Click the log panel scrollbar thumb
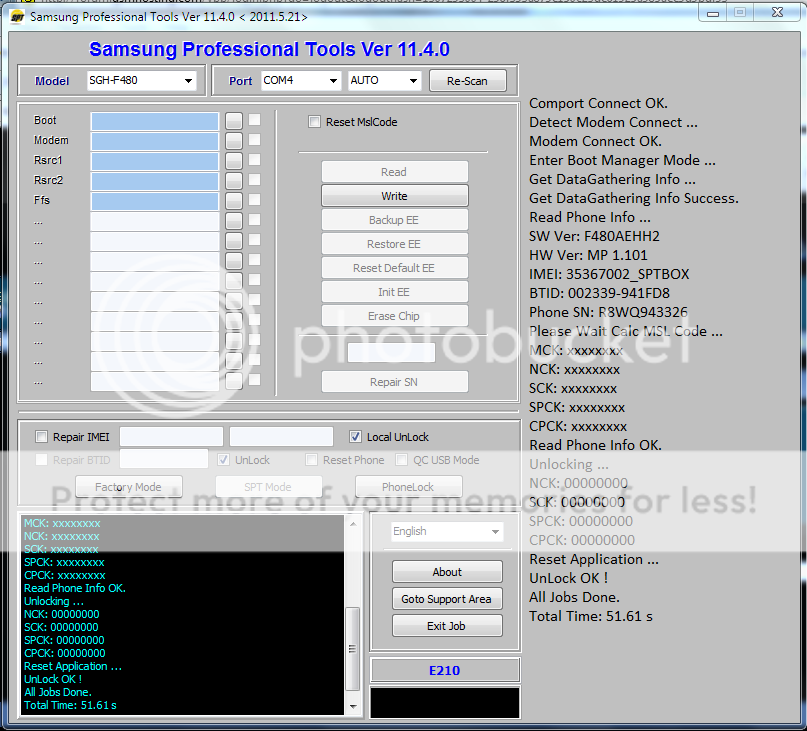 (353, 649)
